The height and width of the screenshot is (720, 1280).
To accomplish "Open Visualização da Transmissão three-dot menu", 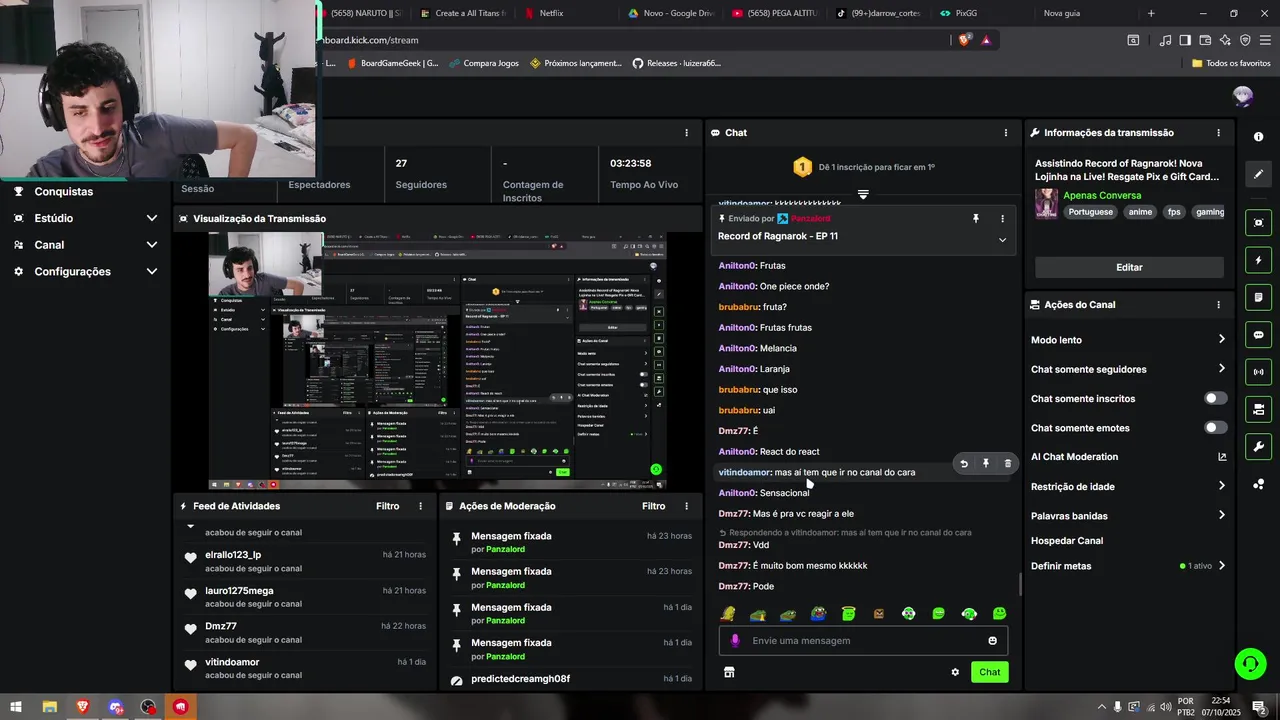I will click(x=686, y=219).
